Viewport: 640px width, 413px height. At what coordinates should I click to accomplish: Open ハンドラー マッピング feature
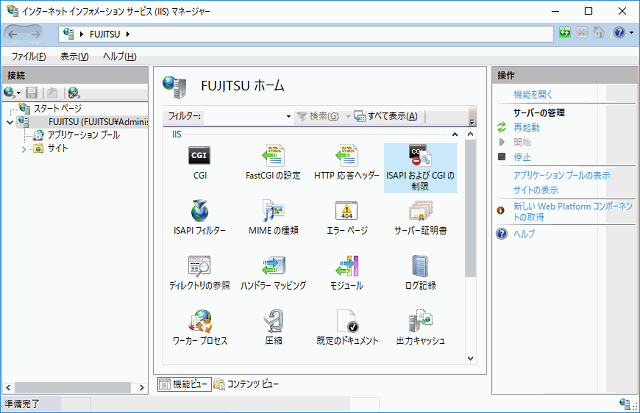273,273
